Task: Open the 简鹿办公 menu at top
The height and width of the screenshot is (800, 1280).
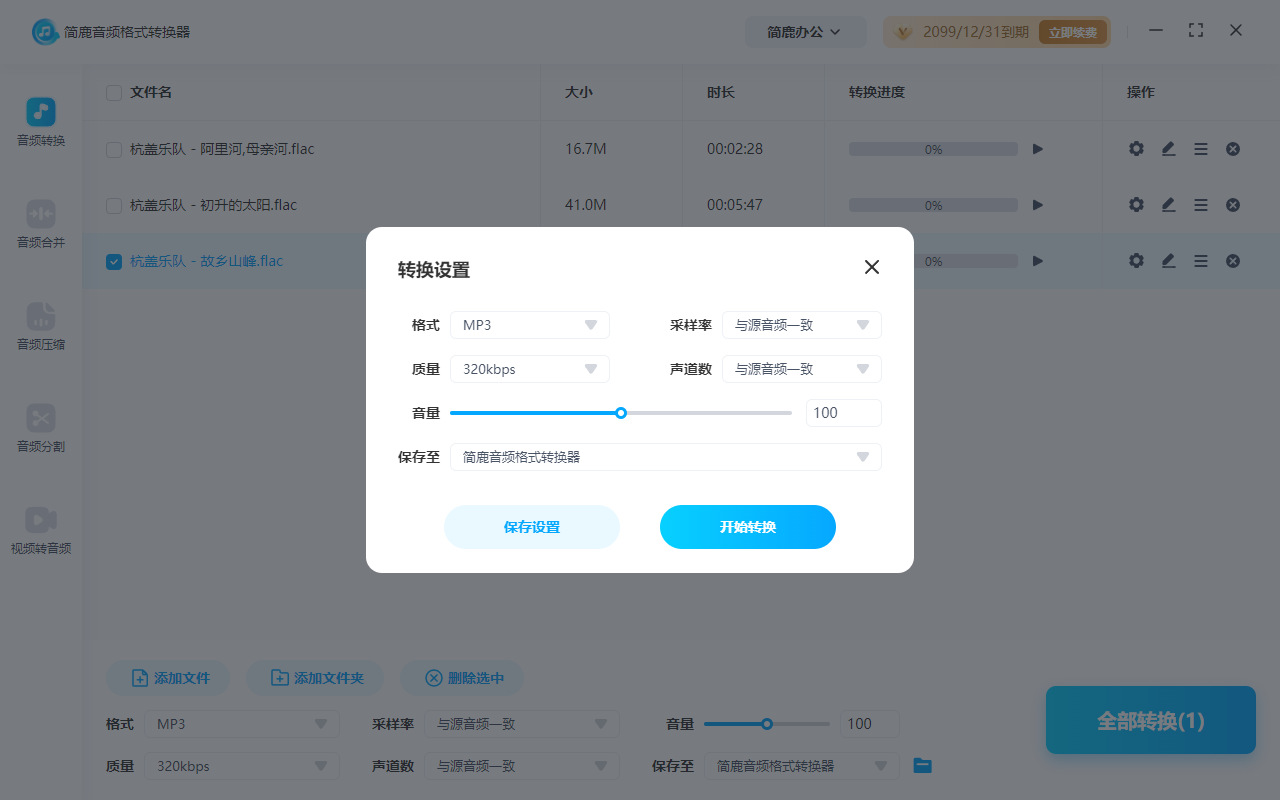Action: (806, 31)
